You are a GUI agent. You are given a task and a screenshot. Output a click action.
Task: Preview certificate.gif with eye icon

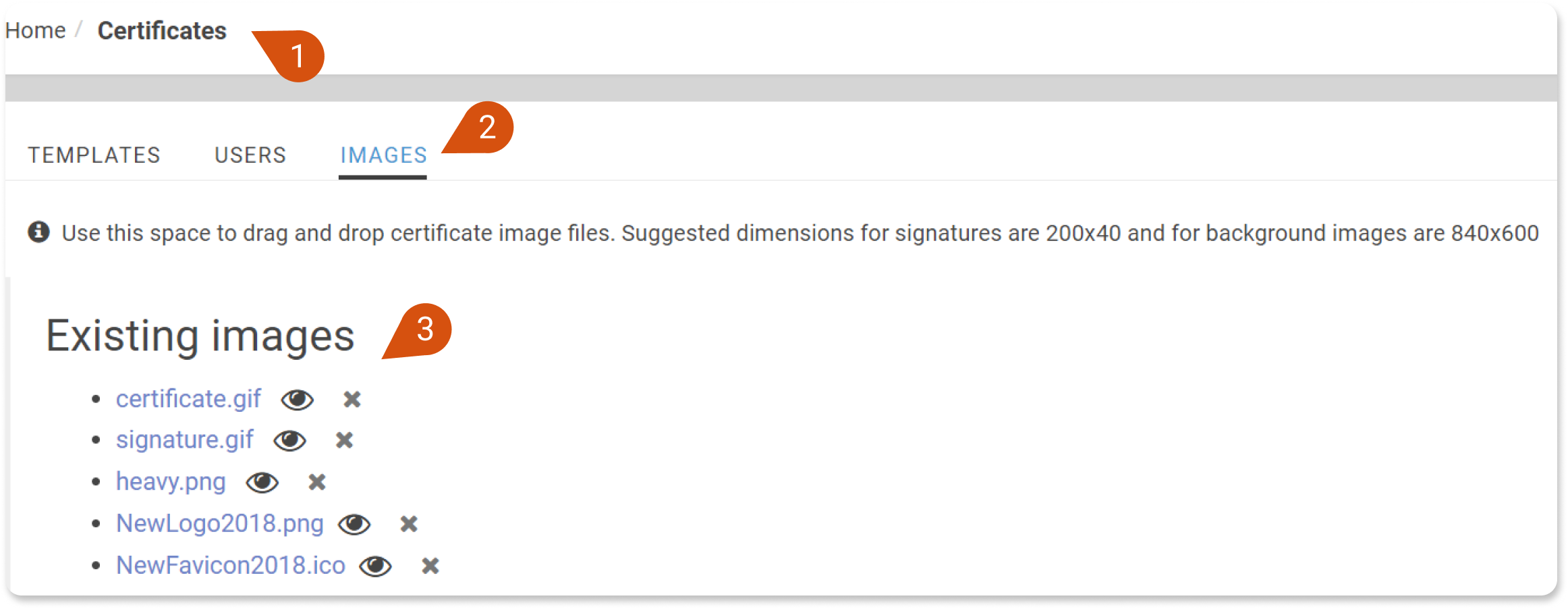(298, 400)
